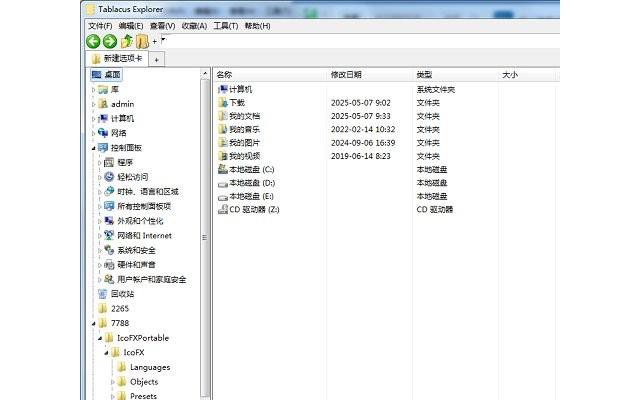Expand the 计算机 tree node
Screen dimensions: 640x400
click(x=93, y=119)
